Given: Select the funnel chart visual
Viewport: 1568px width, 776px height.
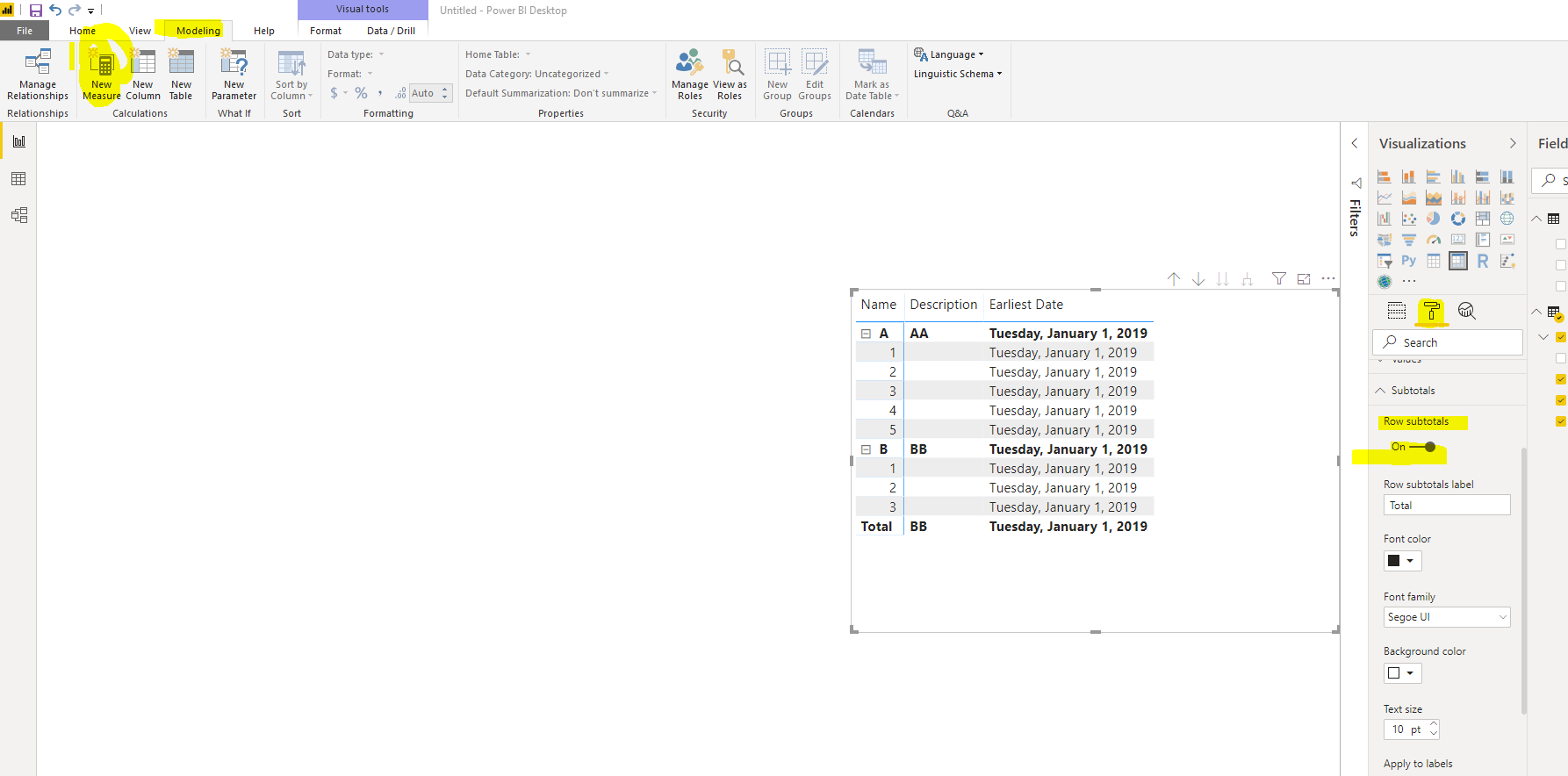Looking at the screenshot, I should pos(1408,240).
